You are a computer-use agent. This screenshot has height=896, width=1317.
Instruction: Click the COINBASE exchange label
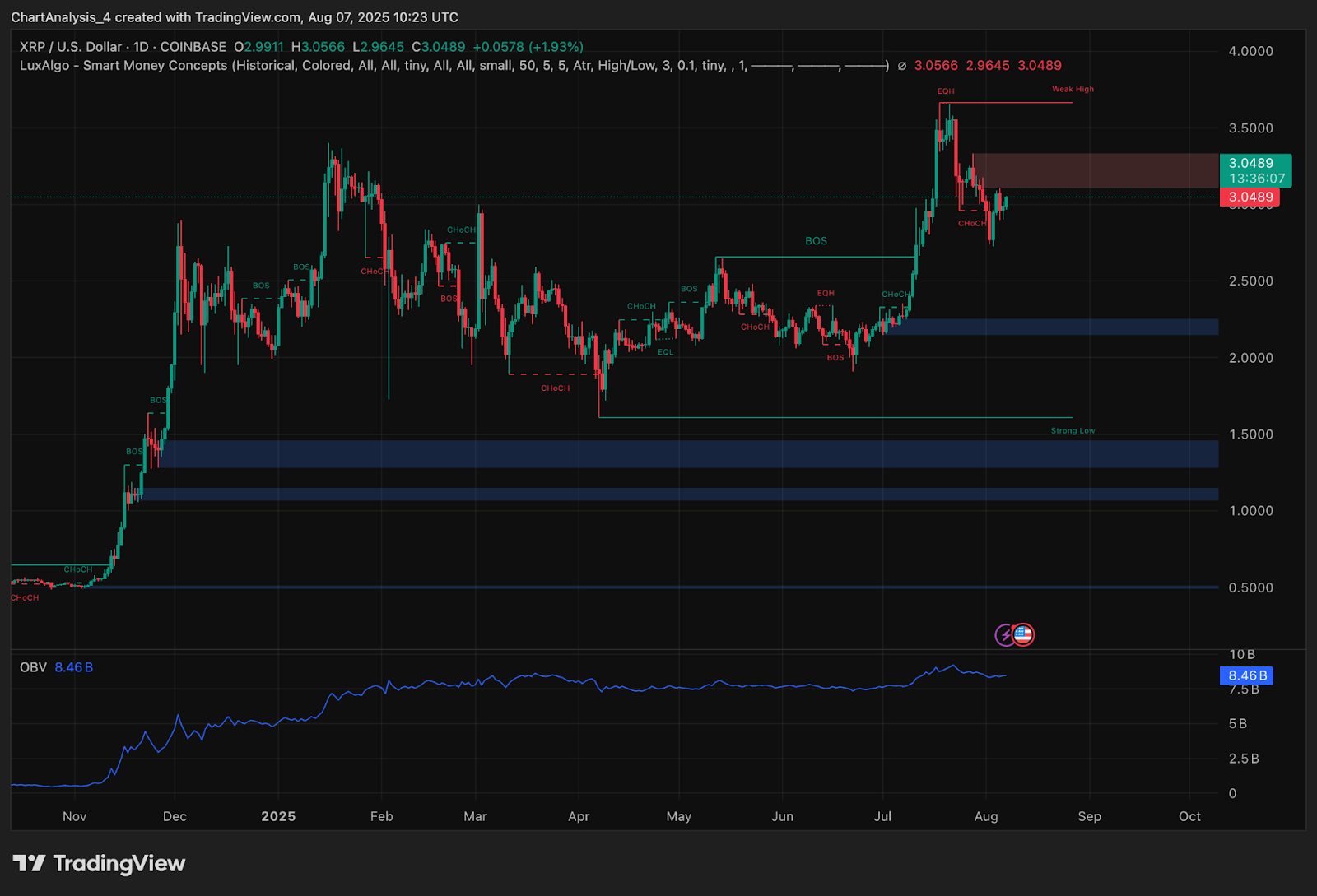193,47
